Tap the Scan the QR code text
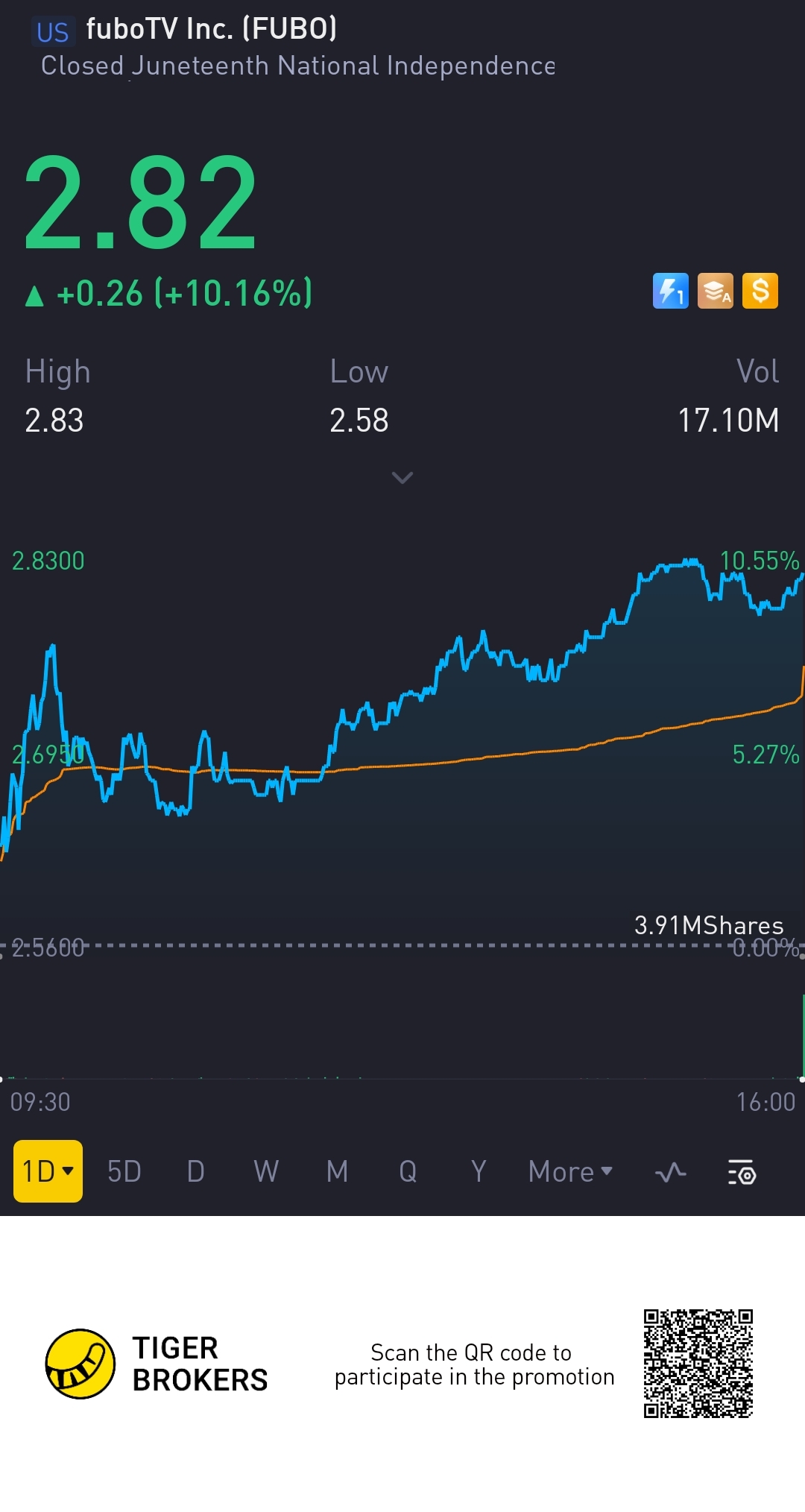Screen dimensions: 805x1512 (x=474, y=1364)
